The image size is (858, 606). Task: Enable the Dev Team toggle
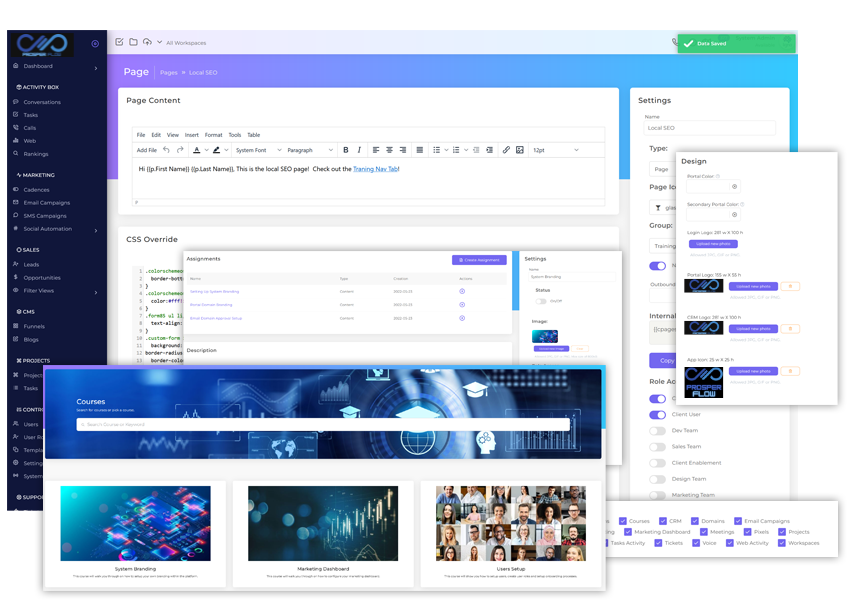(x=656, y=430)
